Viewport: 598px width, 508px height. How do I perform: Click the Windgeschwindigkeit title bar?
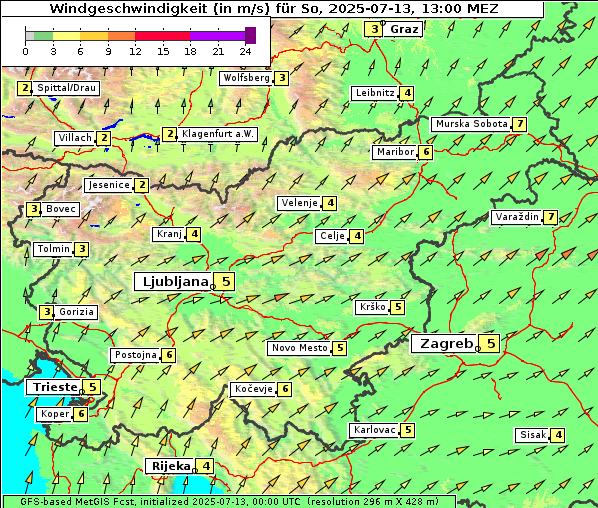273,8
